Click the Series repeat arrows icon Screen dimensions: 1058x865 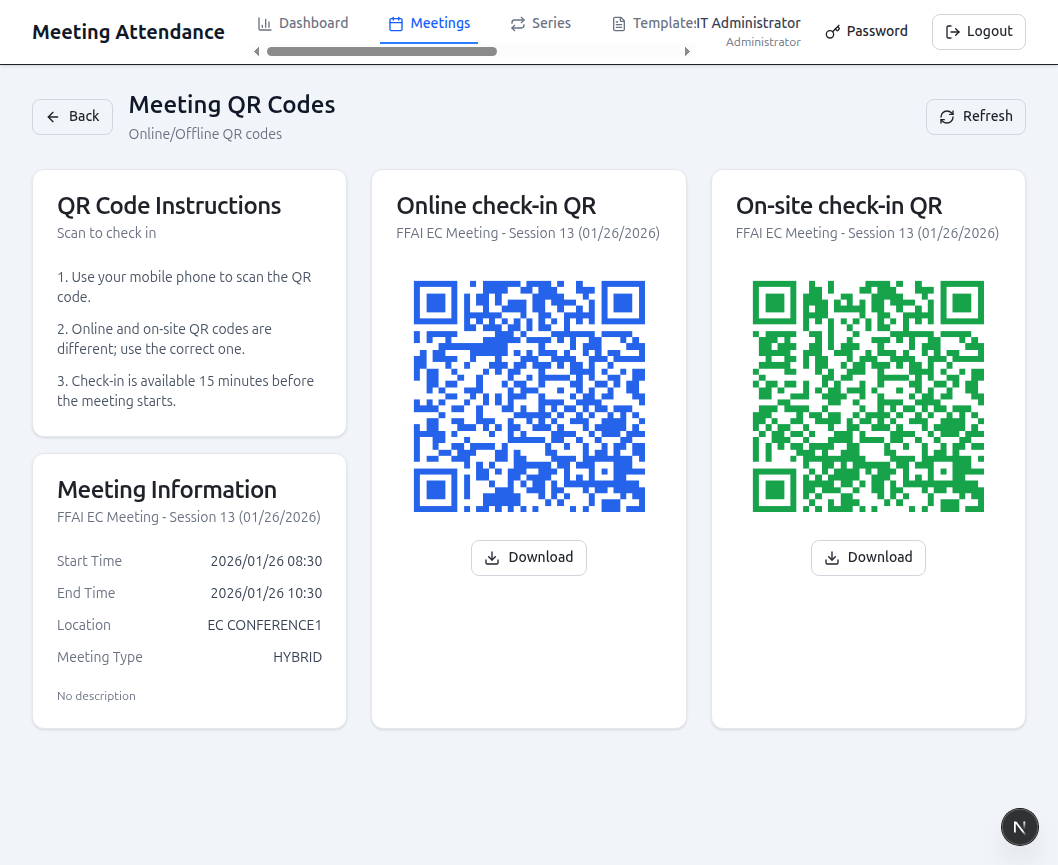coord(518,24)
